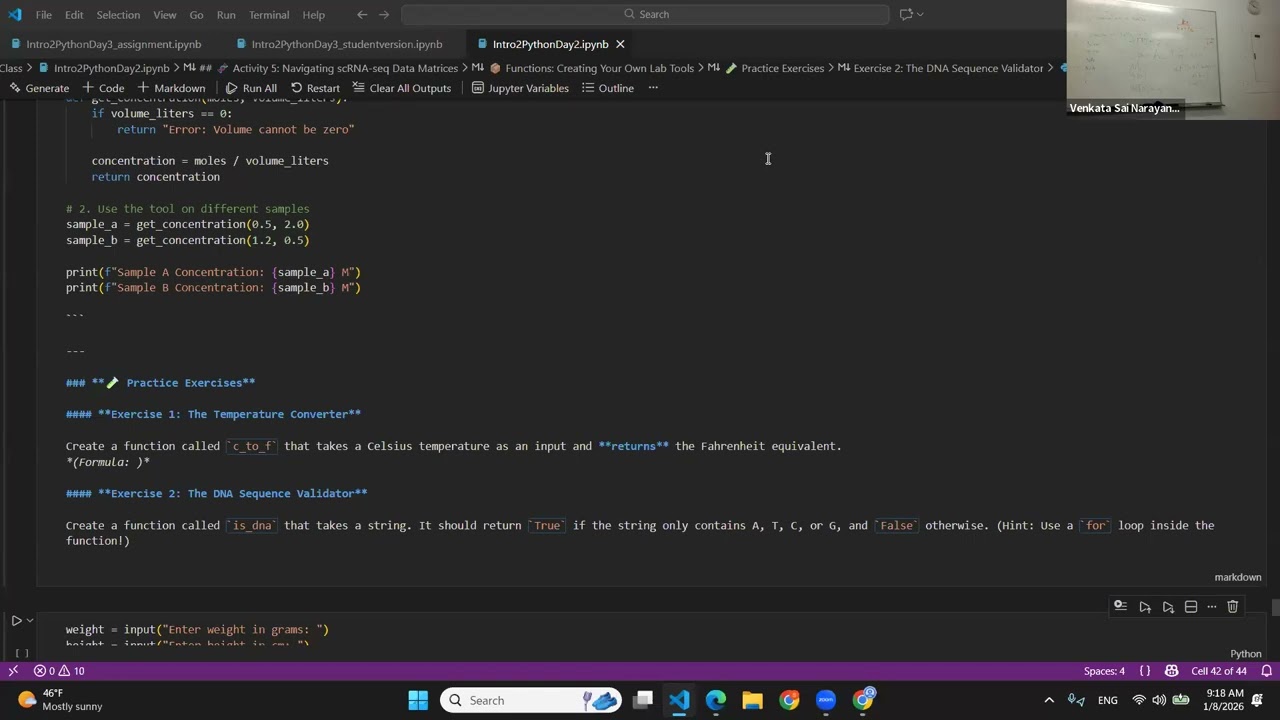
Task: Click Cell 42 of 44 status entry
Action: (x=1219, y=671)
